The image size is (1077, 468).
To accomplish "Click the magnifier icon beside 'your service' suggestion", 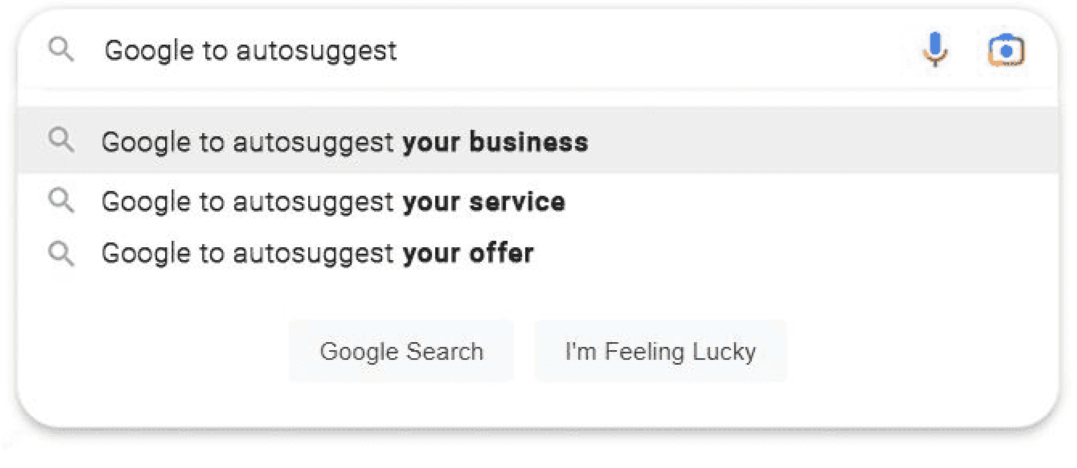I will click(x=61, y=201).
